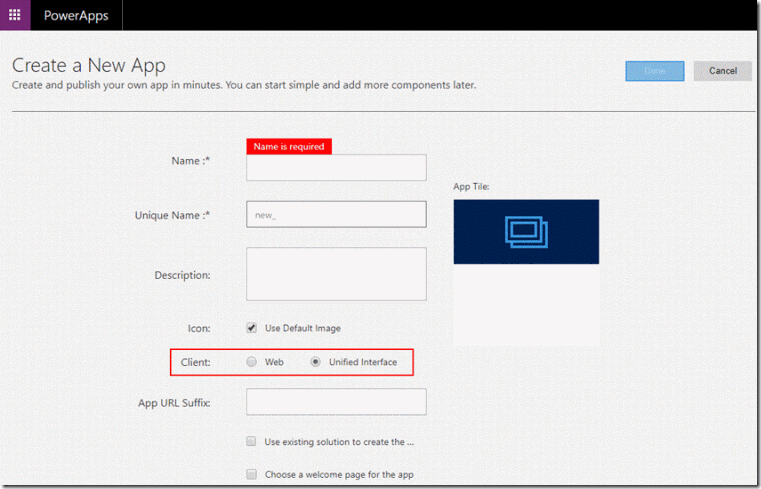Enable Use existing solution checkbox

tap(251, 441)
